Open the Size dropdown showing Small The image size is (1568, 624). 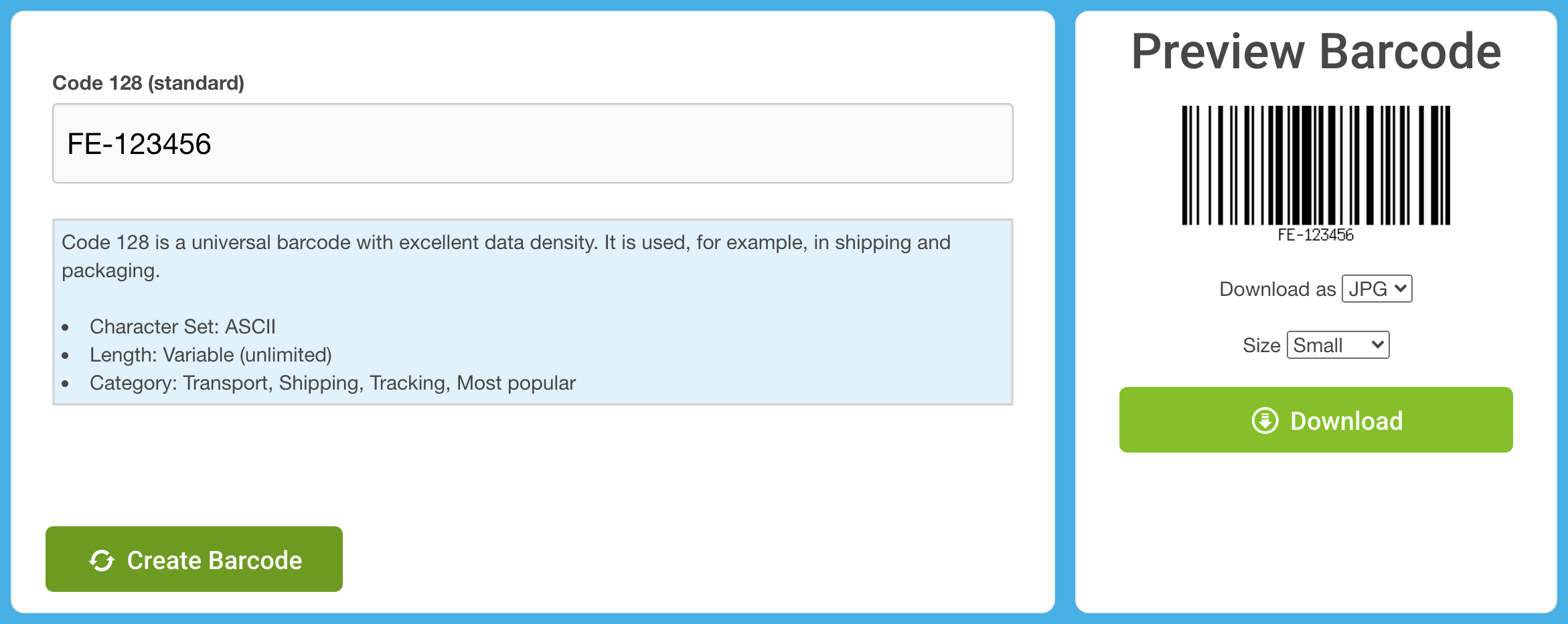click(1338, 345)
